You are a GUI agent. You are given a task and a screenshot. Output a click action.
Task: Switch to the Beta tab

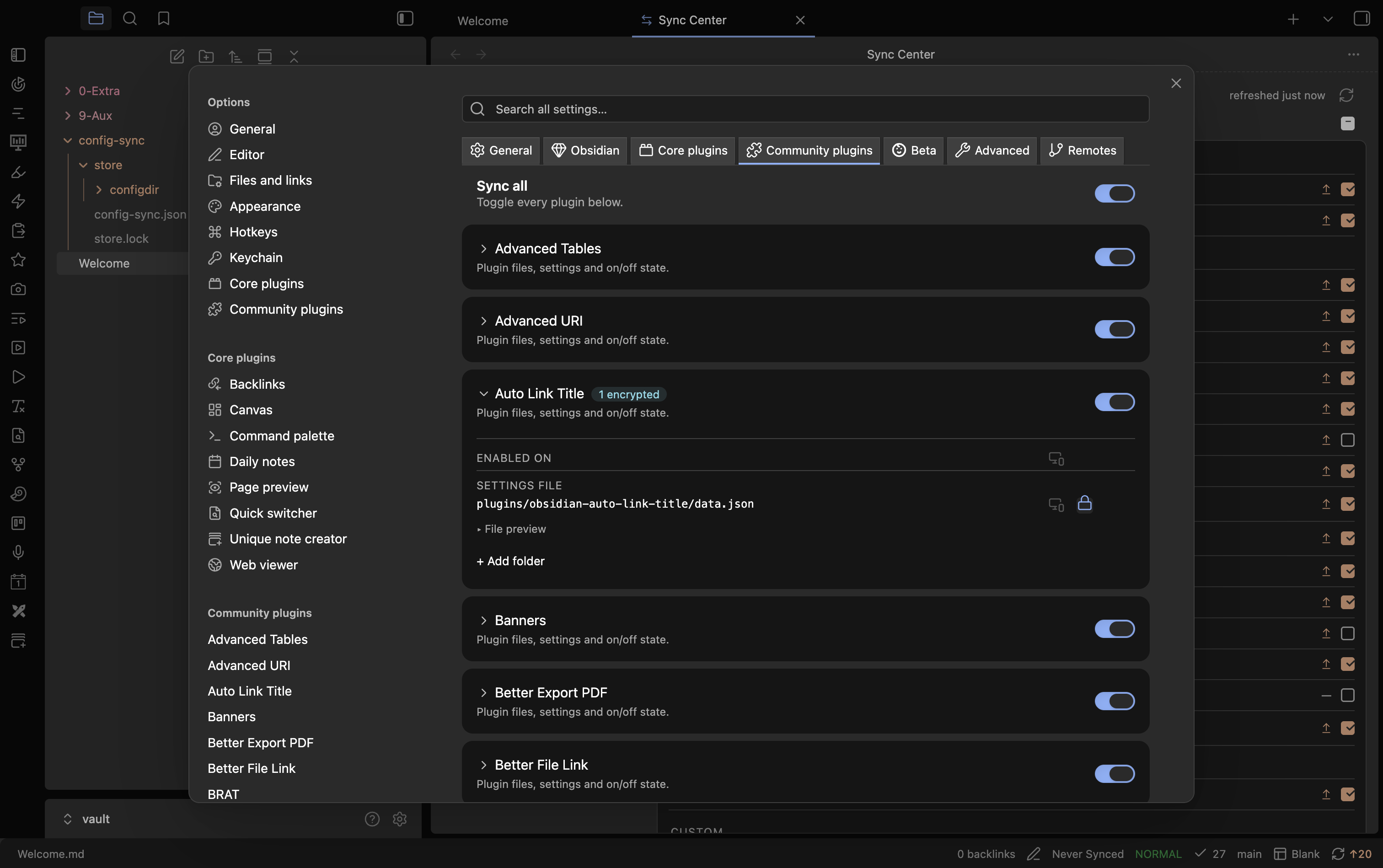coord(913,150)
